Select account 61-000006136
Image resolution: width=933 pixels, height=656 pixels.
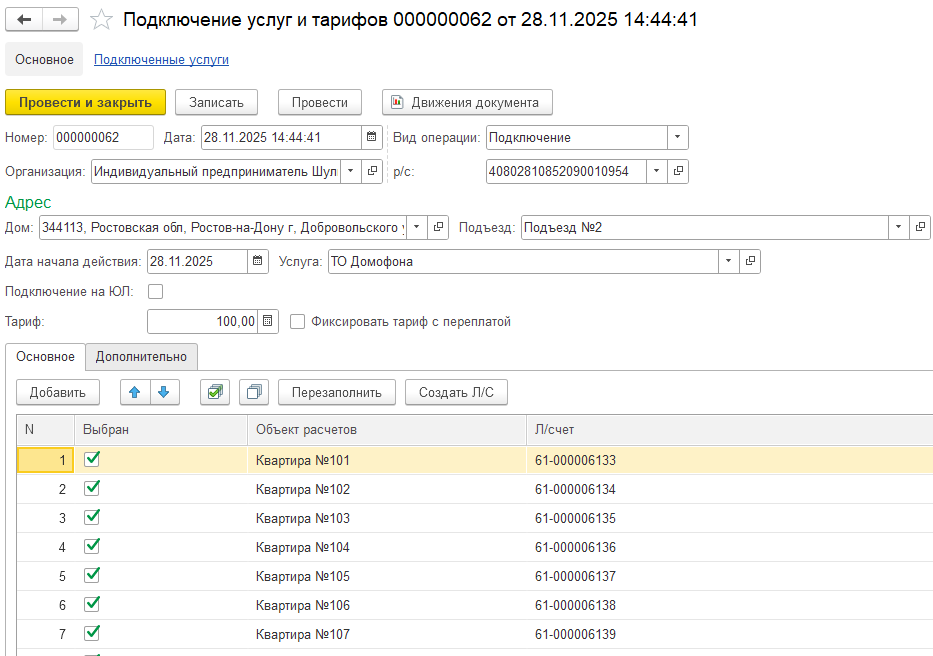click(730, 547)
